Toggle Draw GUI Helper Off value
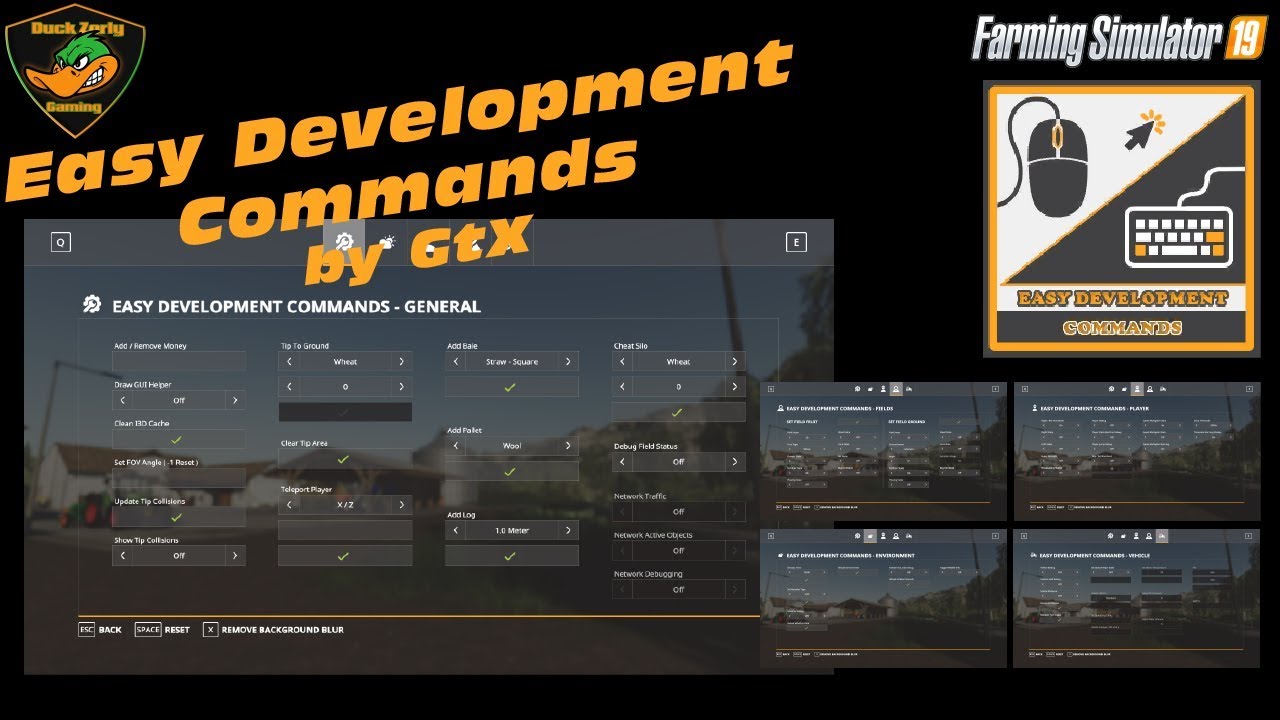 (x=178, y=400)
